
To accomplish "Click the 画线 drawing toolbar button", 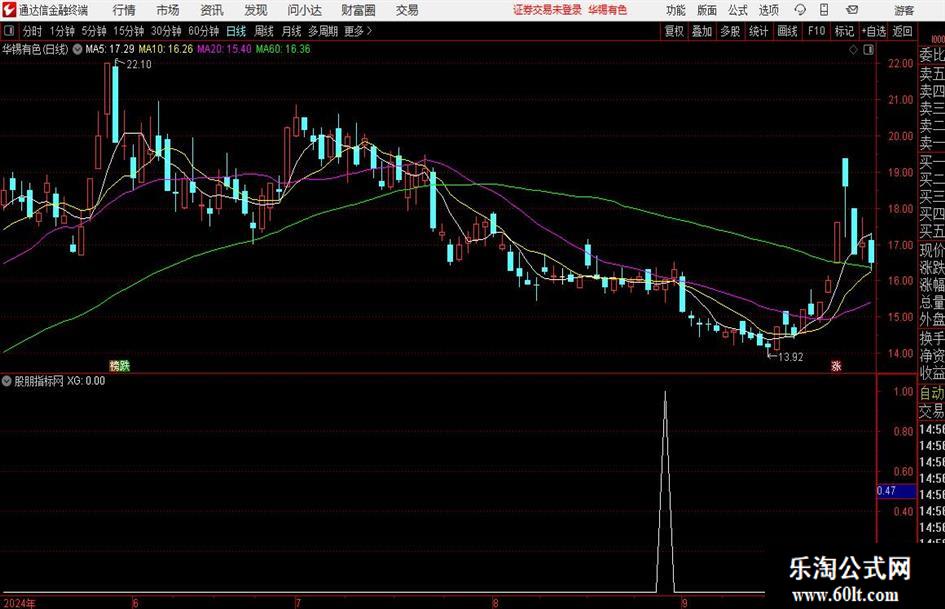I will (787, 31).
